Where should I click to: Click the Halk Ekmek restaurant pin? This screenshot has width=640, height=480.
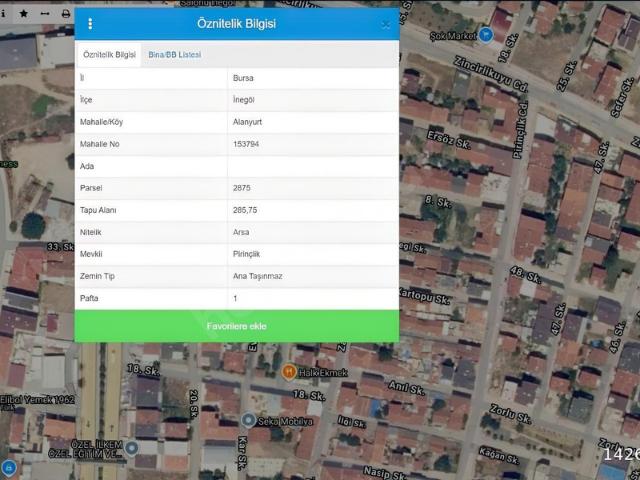tap(289, 372)
